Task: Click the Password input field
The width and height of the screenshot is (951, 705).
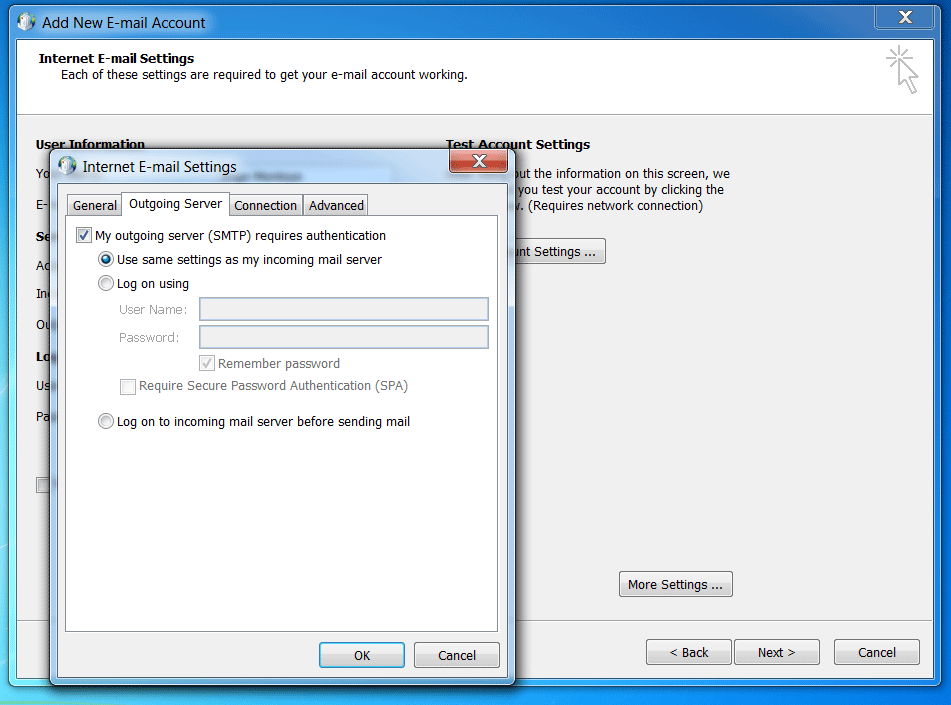Action: click(x=343, y=337)
